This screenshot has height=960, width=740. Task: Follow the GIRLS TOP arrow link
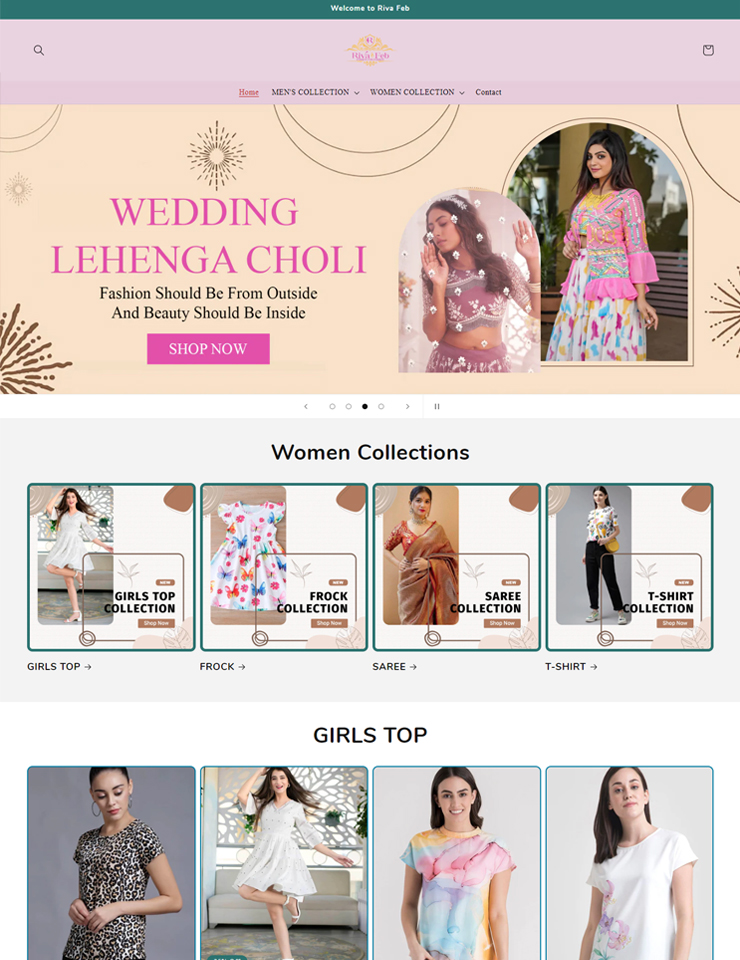pos(59,667)
